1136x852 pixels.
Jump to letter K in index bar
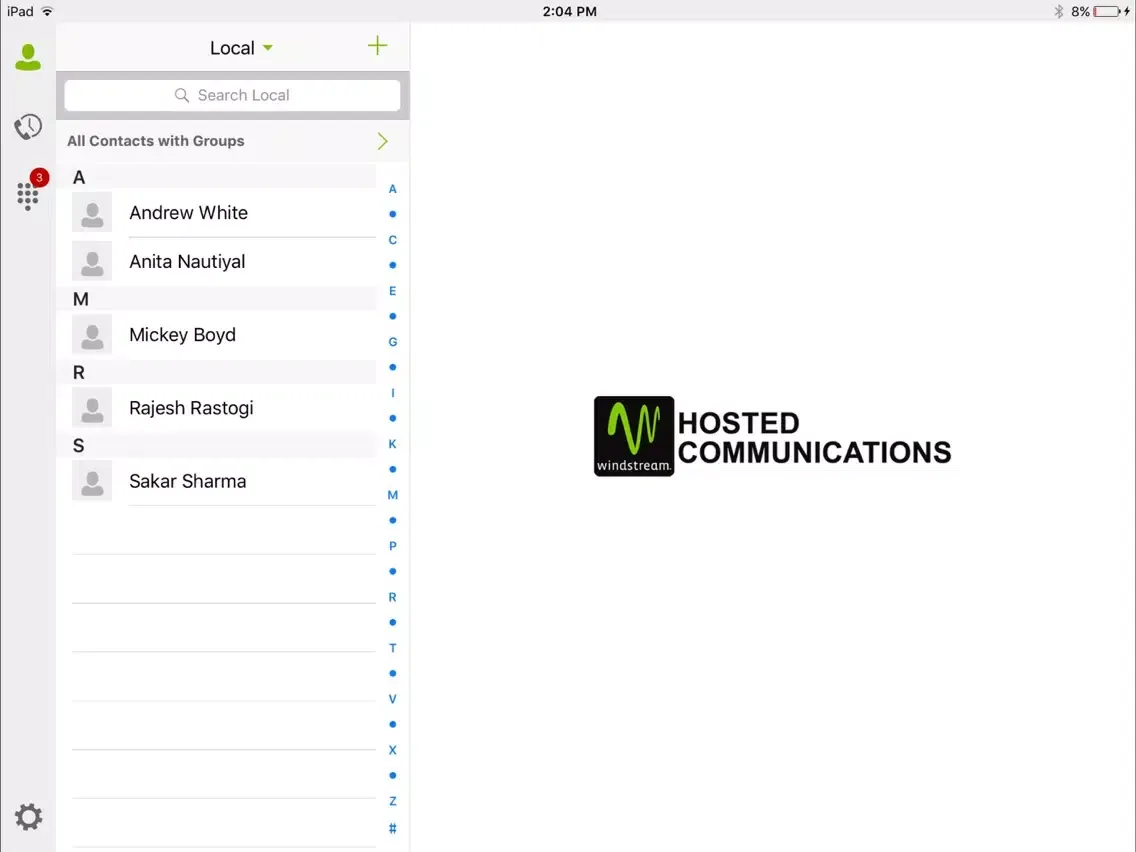point(393,444)
